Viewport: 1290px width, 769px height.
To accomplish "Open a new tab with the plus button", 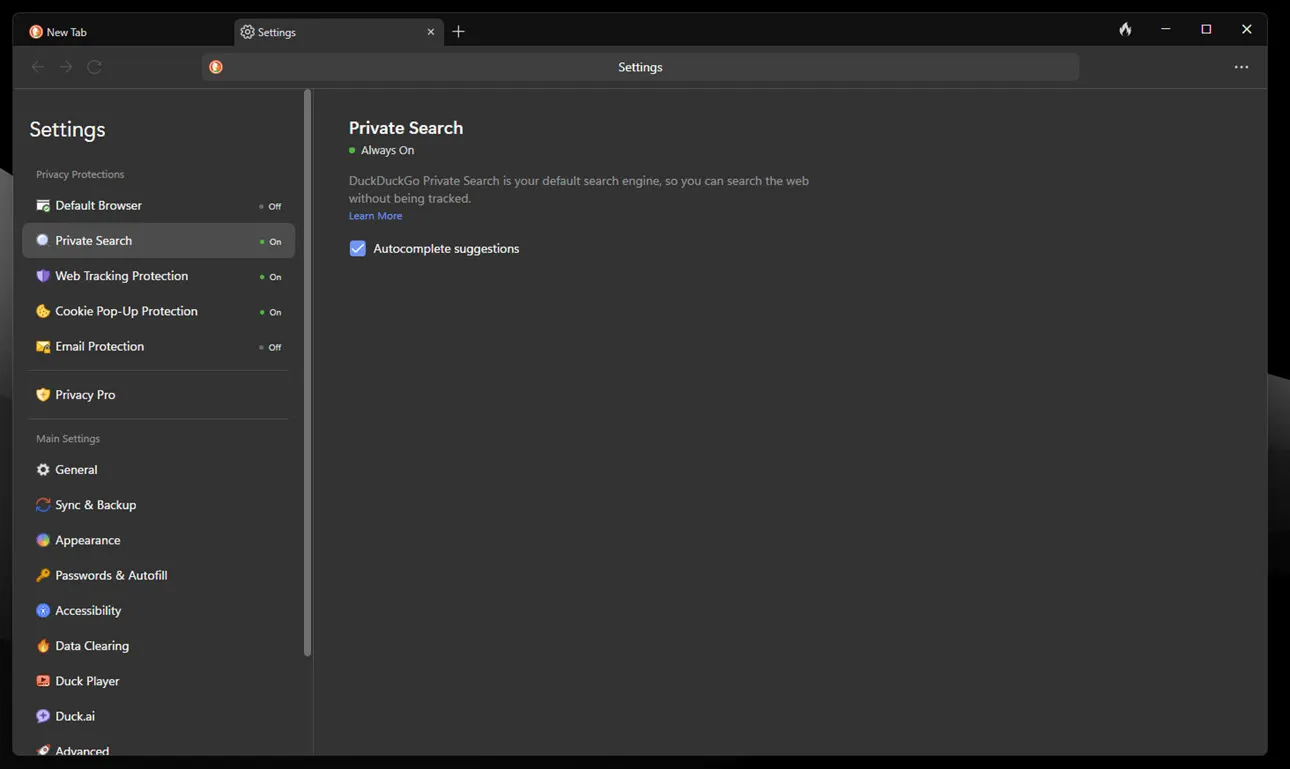I will coord(458,31).
